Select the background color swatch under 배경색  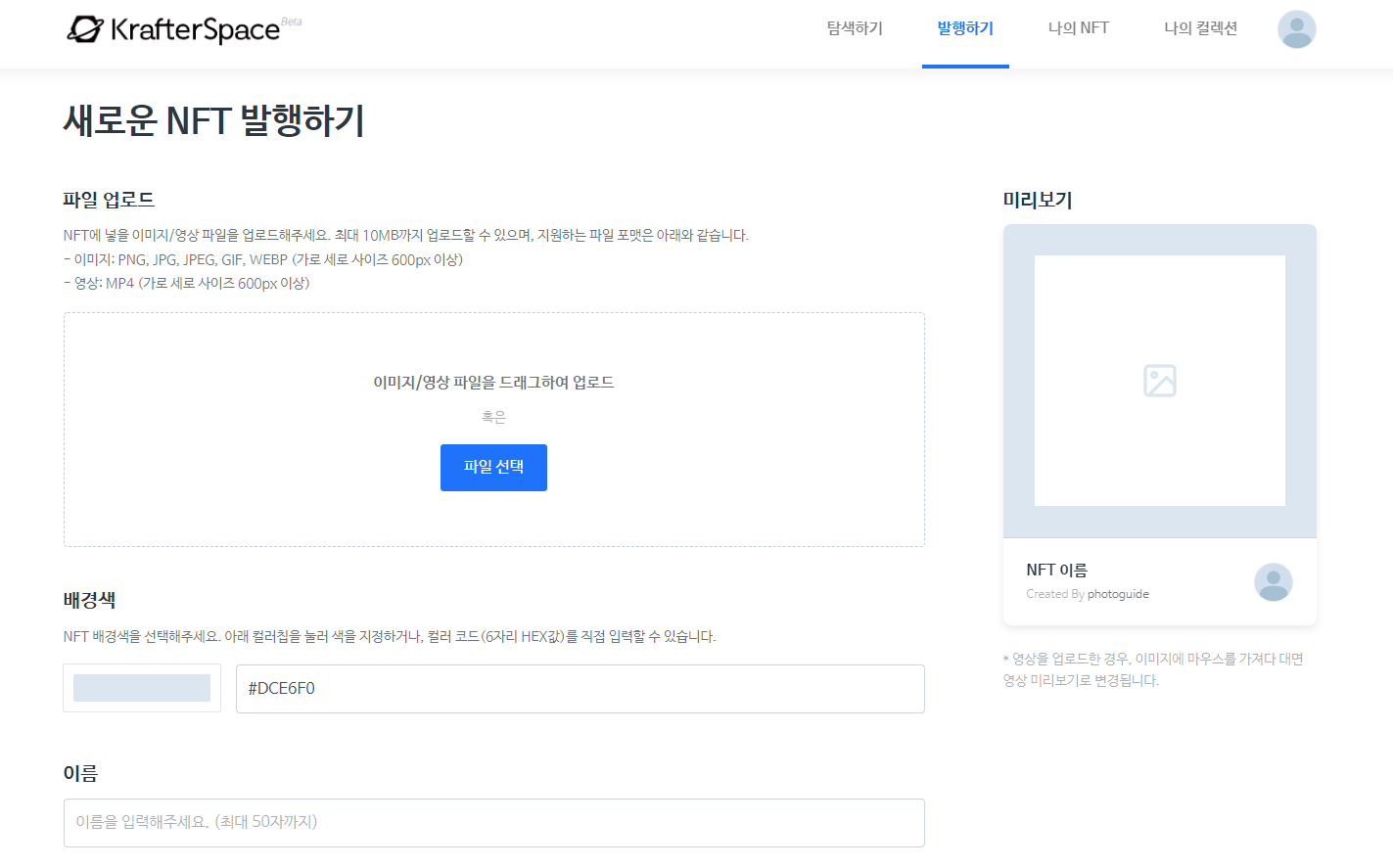[141, 688]
